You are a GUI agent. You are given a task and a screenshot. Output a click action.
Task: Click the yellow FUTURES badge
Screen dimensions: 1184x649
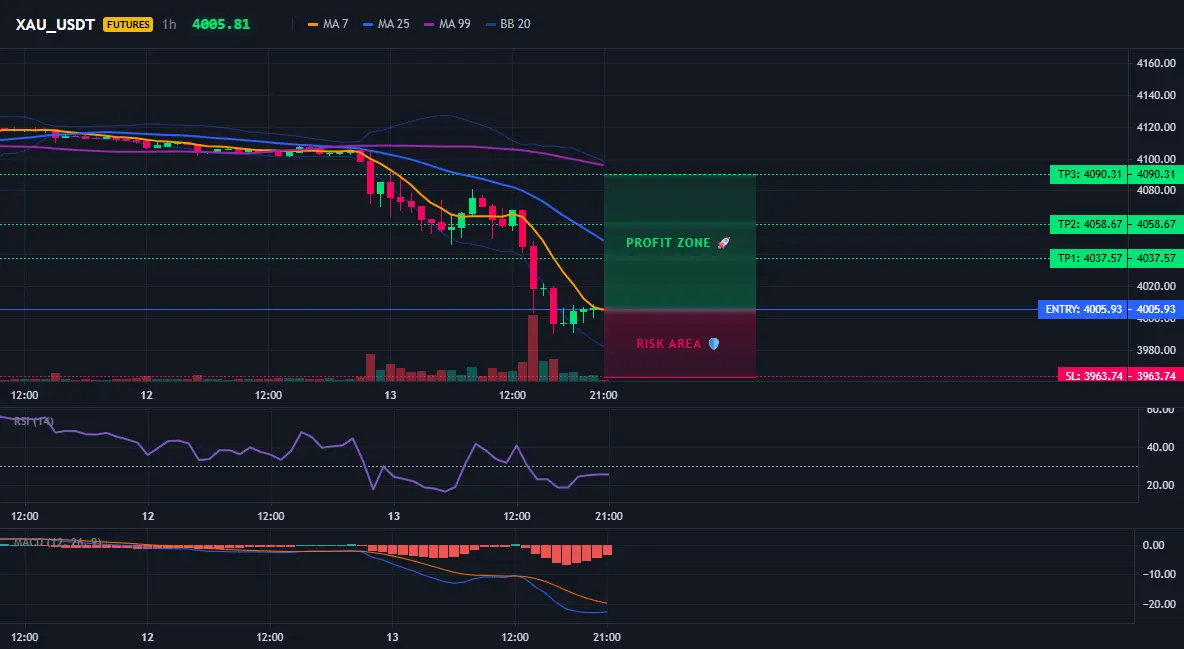[x=128, y=24]
